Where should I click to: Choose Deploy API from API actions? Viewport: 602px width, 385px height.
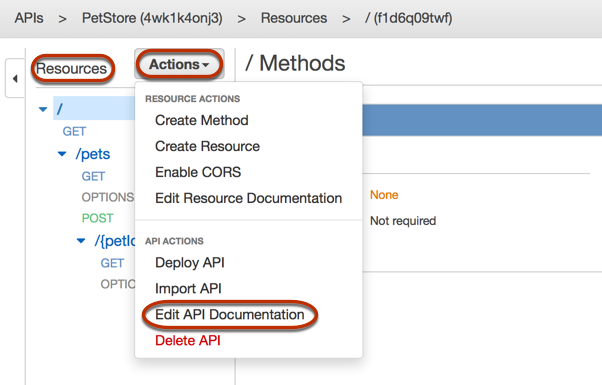click(190, 263)
